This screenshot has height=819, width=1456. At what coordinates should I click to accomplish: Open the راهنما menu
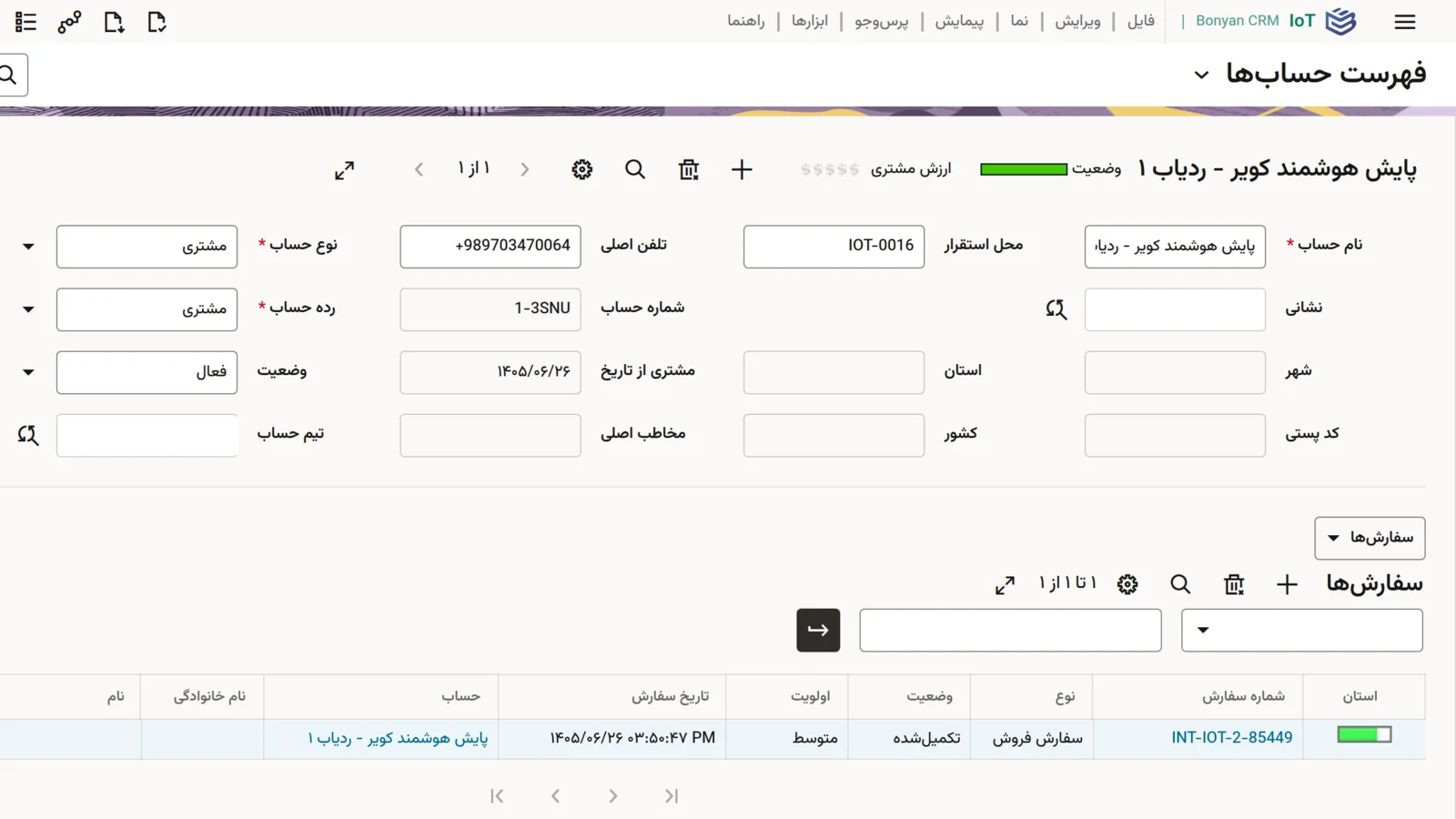745,21
